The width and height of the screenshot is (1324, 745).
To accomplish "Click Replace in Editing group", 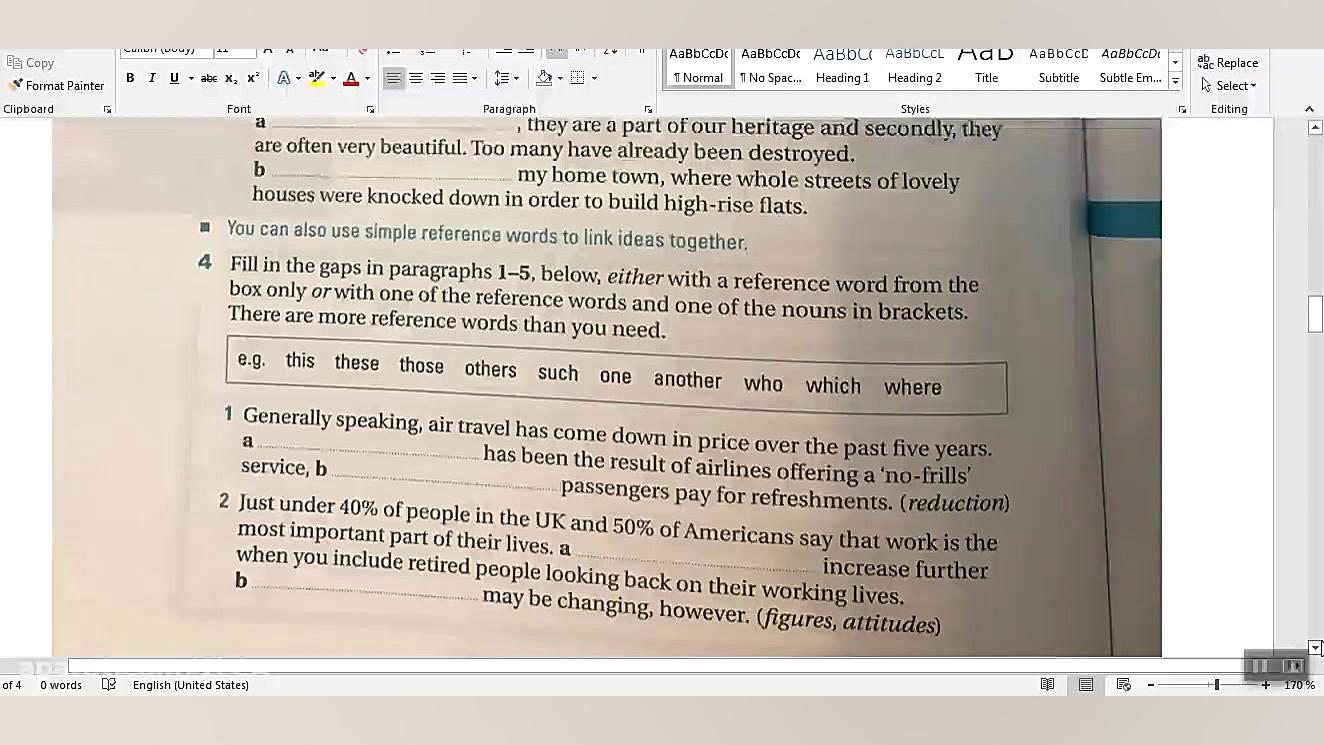I will click(1228, 62).
